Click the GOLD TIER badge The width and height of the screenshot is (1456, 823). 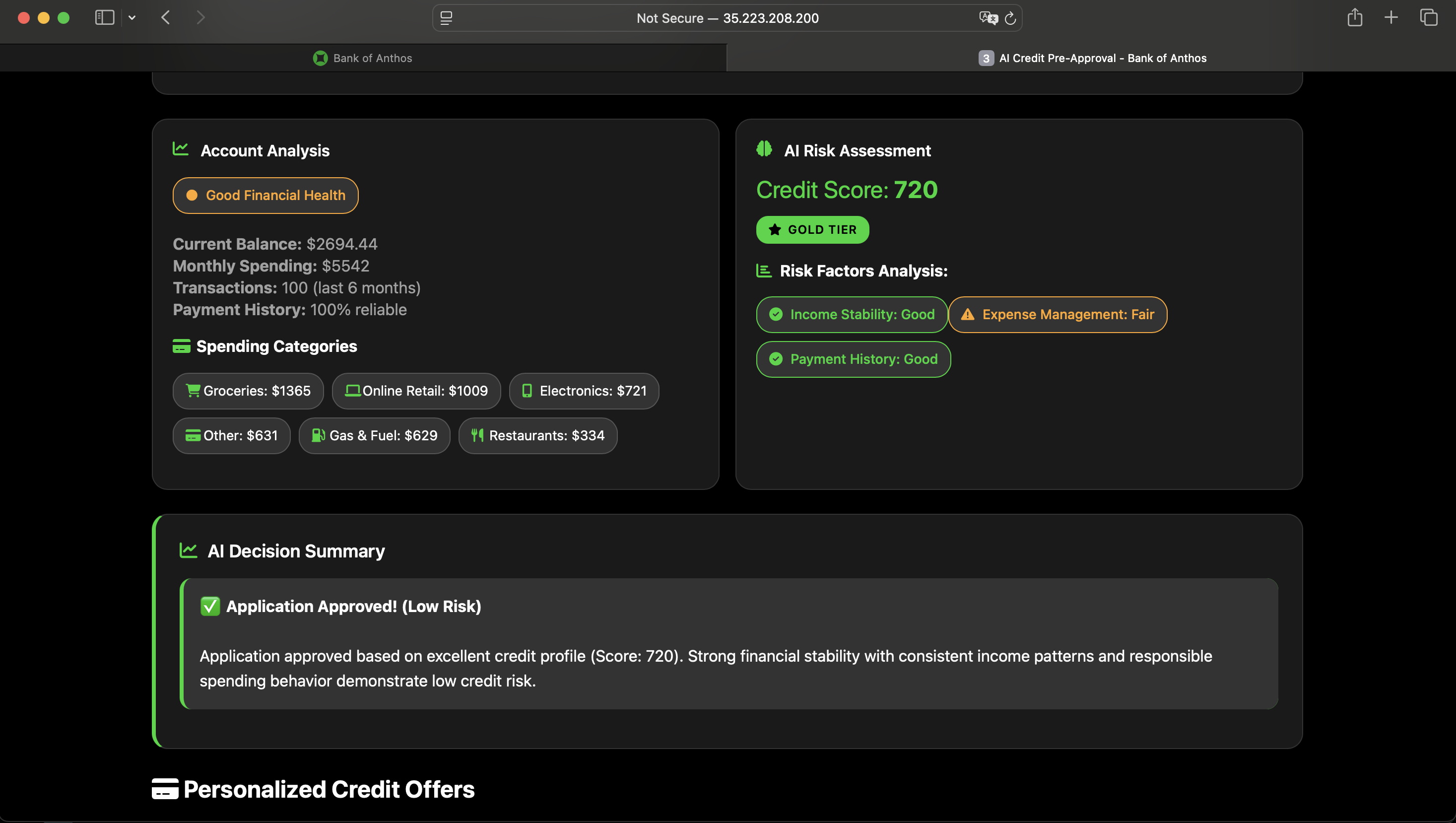pyautogui.click(x=812, y=229)
